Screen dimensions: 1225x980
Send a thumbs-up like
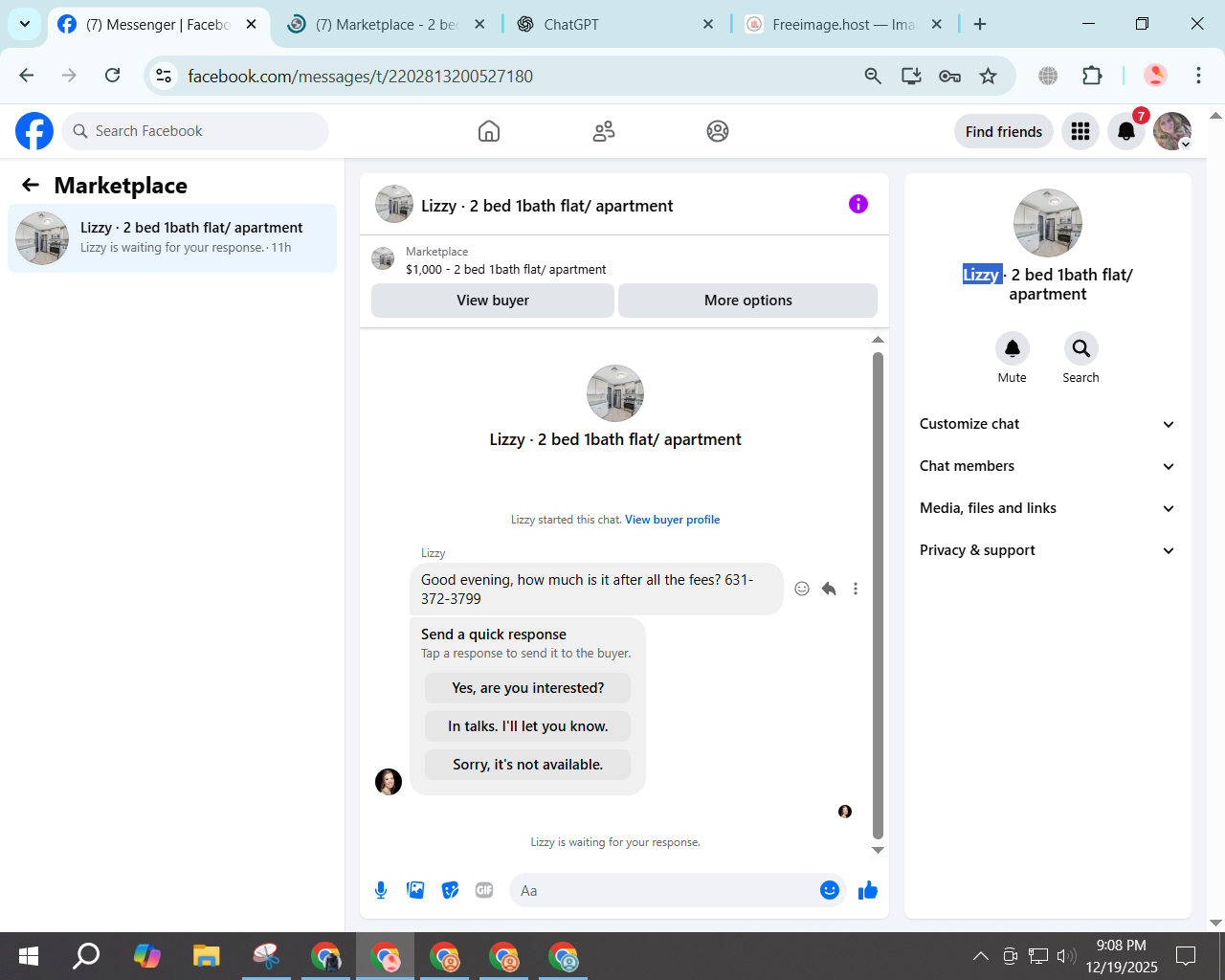pyautogui.click(x=868, y=890)
